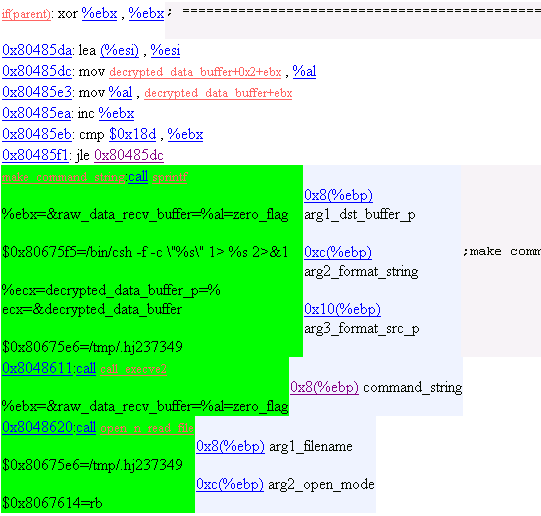This screenshot has width=541, height=516.
Task: Open the sprintf function link
Action: coord(170,177)
